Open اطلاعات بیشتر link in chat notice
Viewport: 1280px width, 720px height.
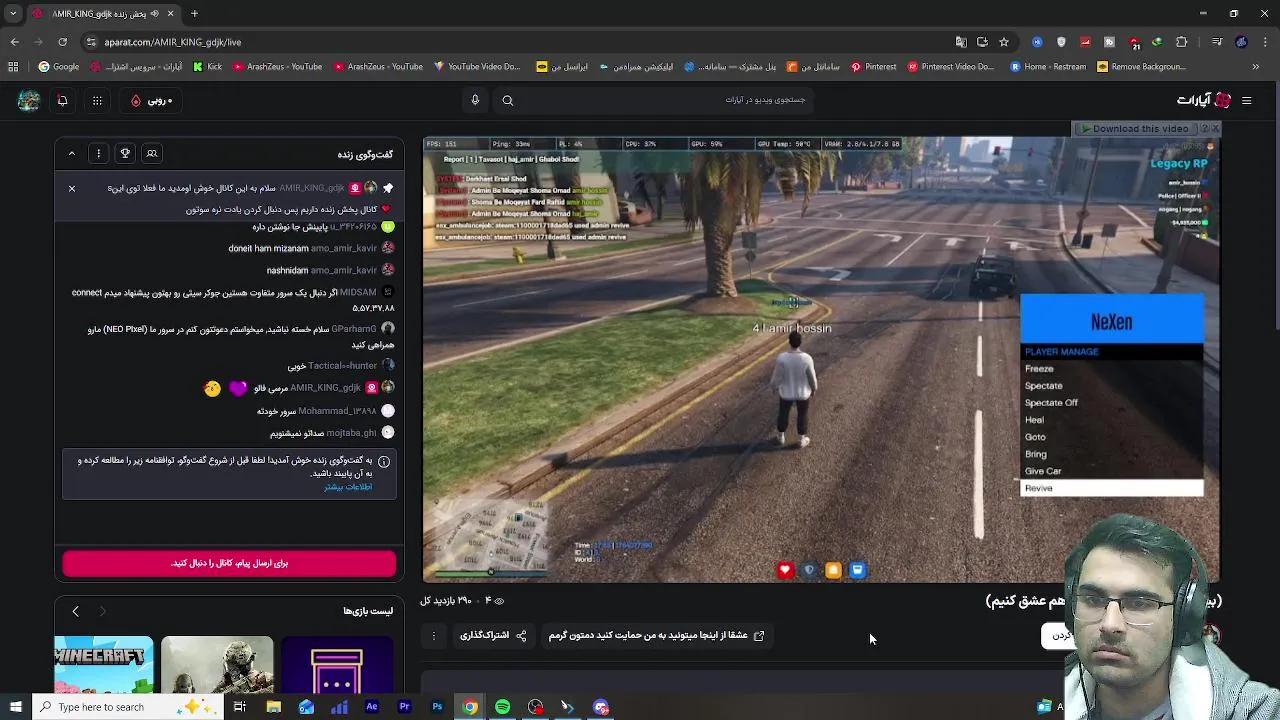[348, 487]
